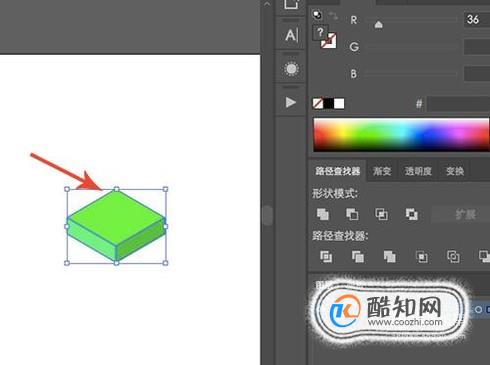Switch to the 透明度 tab
This screenshot has height=365, width=490.
click(x=418, y=171)
